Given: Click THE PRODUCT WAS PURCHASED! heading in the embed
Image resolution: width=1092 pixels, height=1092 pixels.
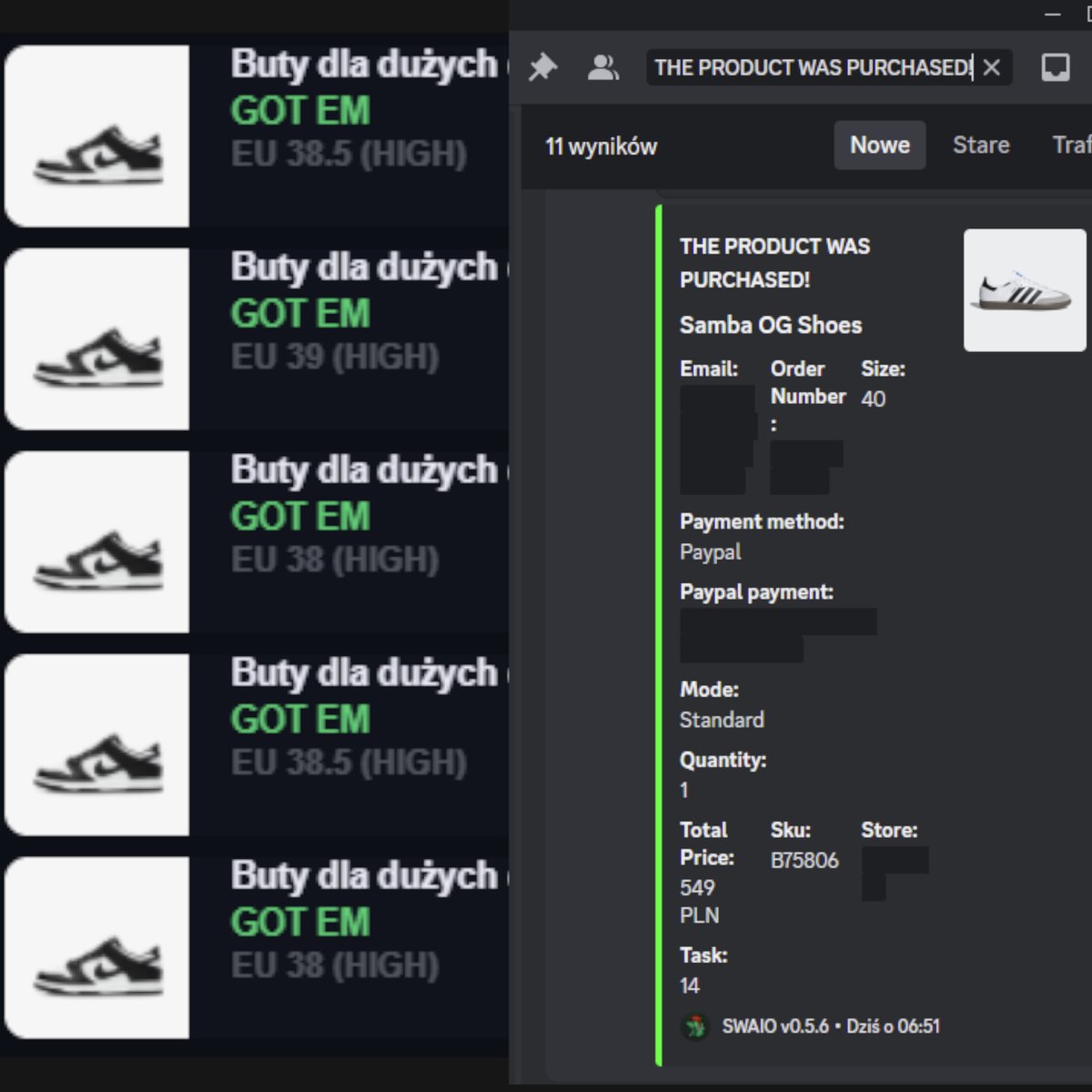Looking at the screenshot, I should (774, 263).
